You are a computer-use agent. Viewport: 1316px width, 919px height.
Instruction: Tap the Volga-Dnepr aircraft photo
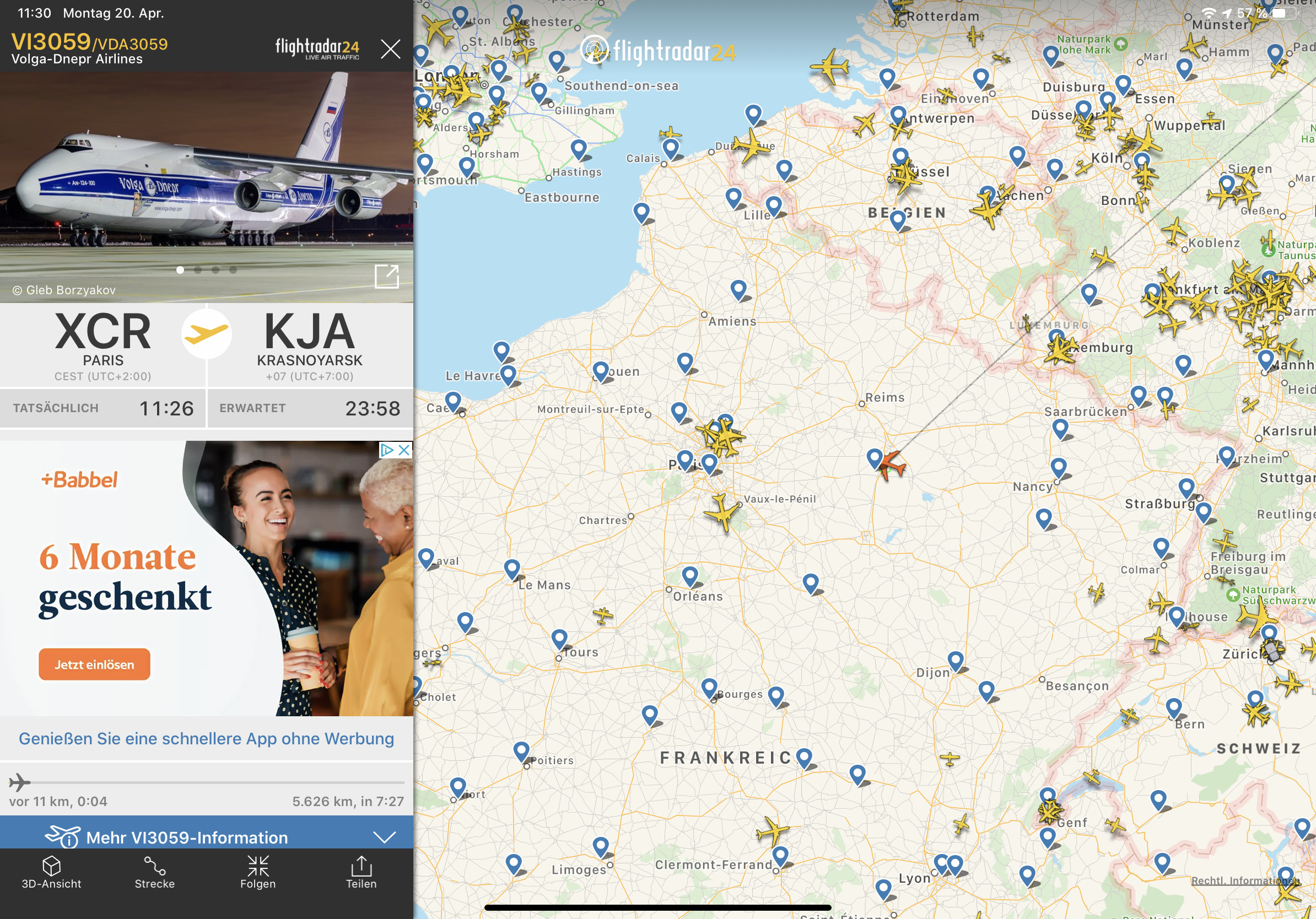tap(206, 172)
